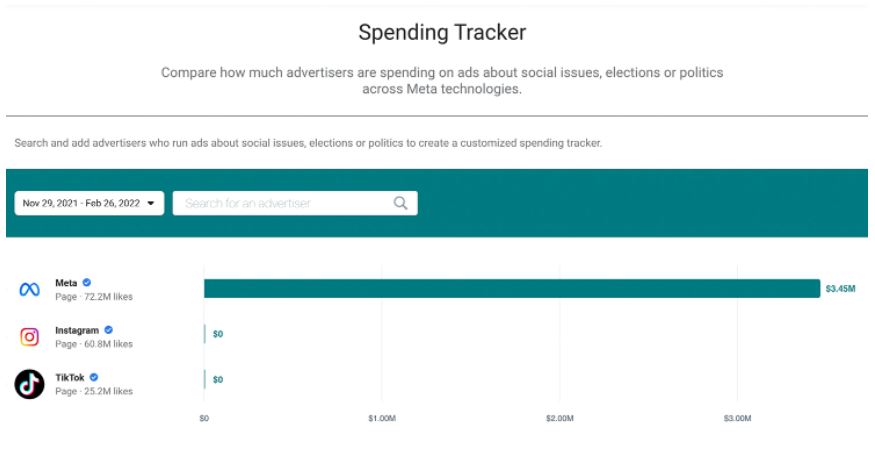
Task: Open the TikTok advertiser page name
Action: [x=70, y=377]
